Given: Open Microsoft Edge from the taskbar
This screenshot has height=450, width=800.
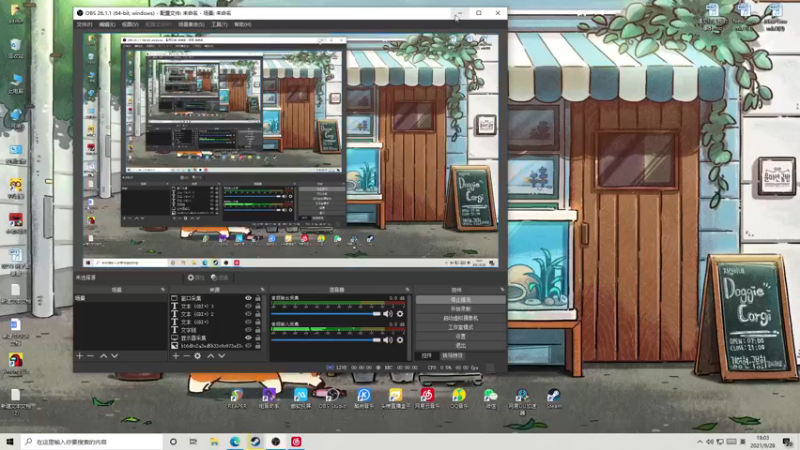Looking at the screenshot, I should [x=235, y=442].
